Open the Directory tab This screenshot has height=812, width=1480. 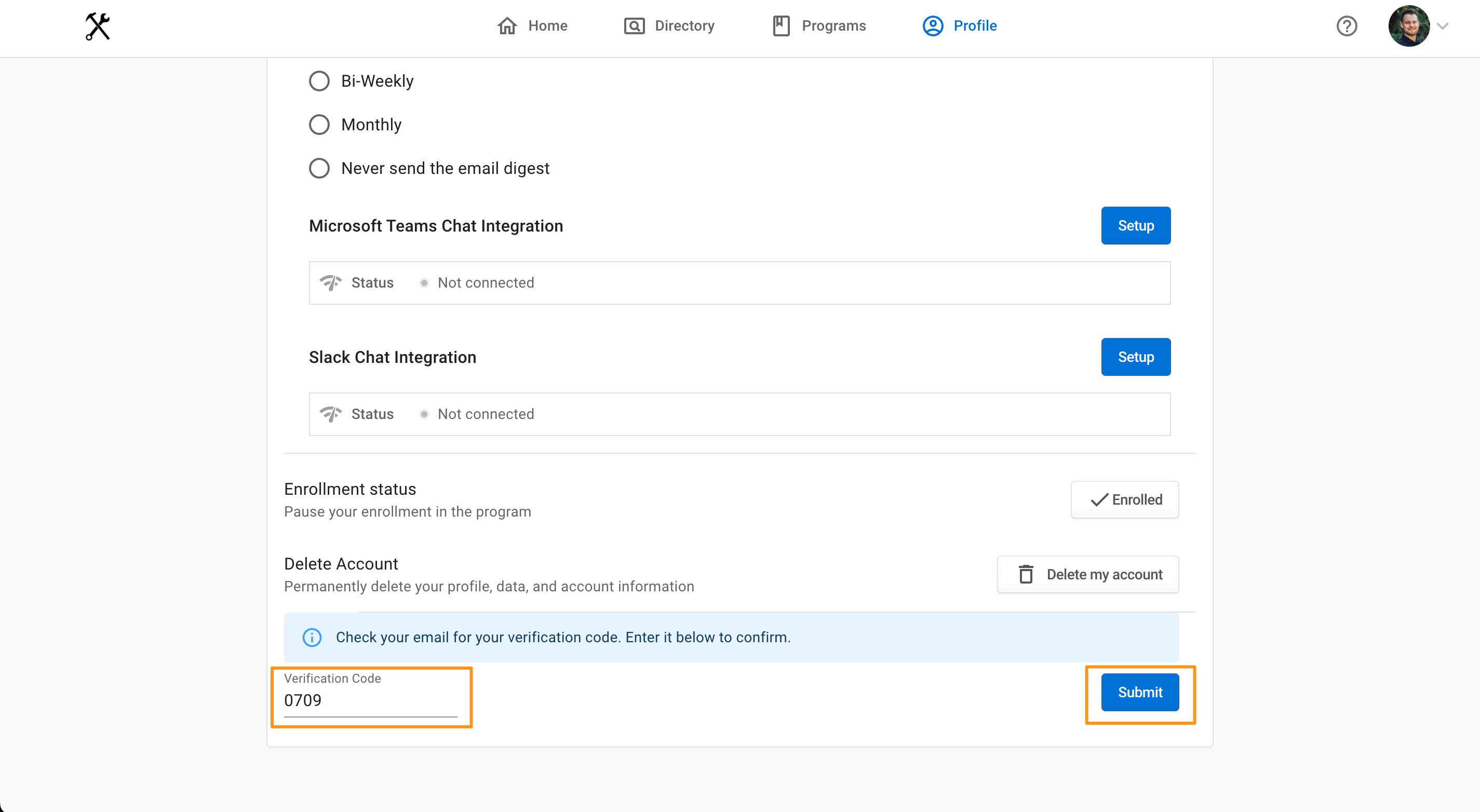click(x=669, y=26)
